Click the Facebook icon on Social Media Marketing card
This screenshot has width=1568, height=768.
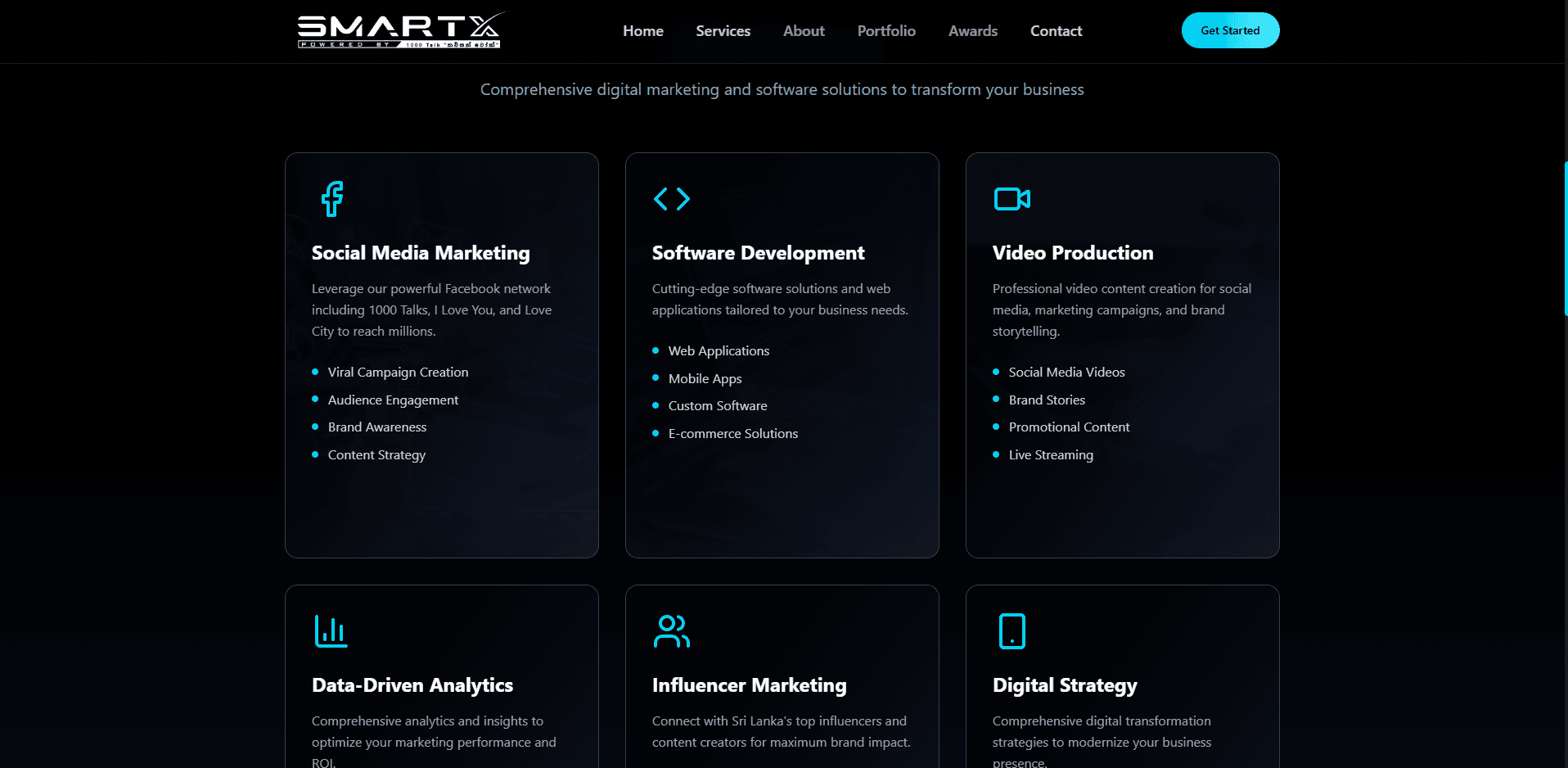[331, 198]
